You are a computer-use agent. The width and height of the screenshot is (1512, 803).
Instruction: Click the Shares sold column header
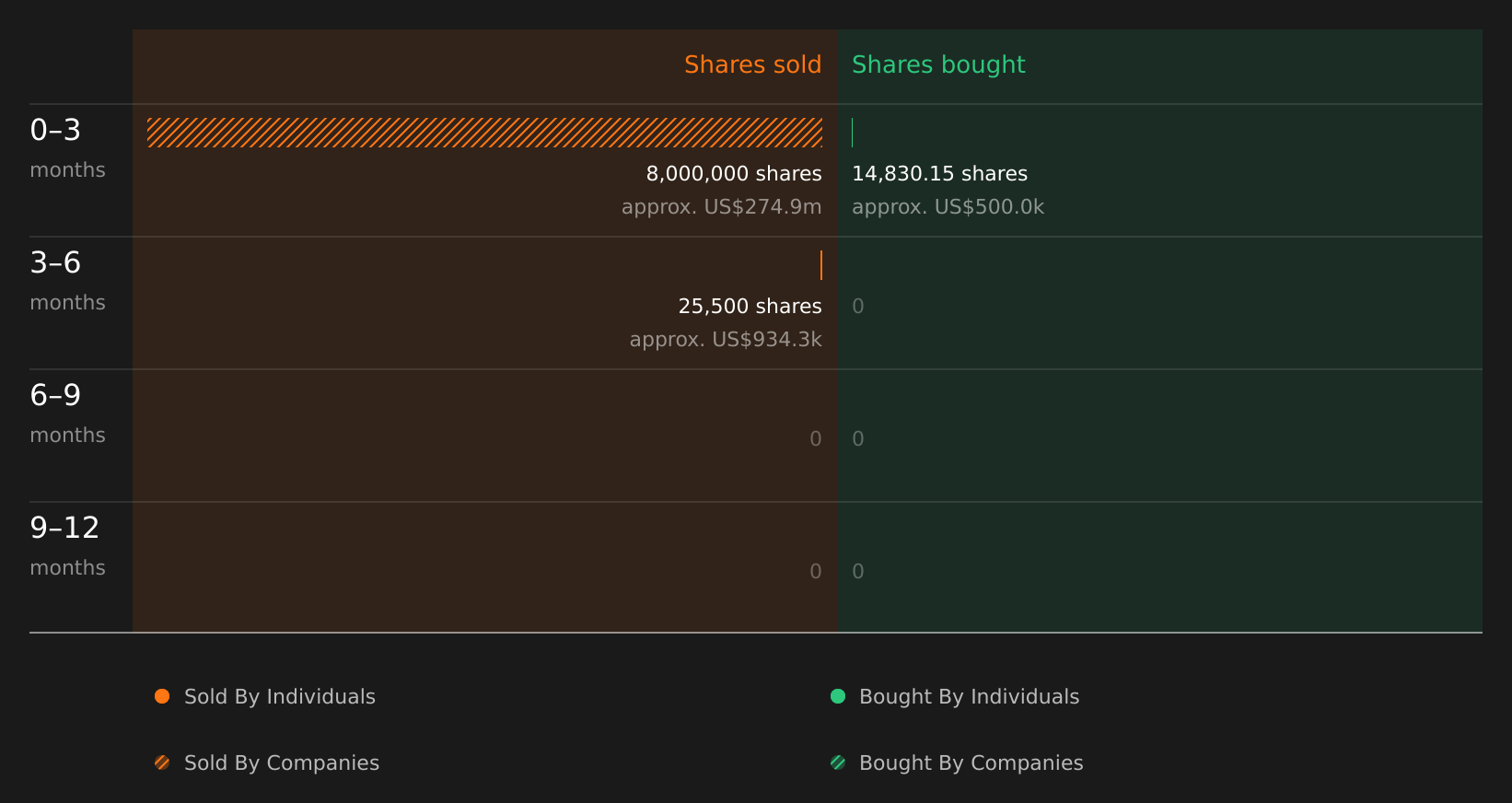pos(752,64)
